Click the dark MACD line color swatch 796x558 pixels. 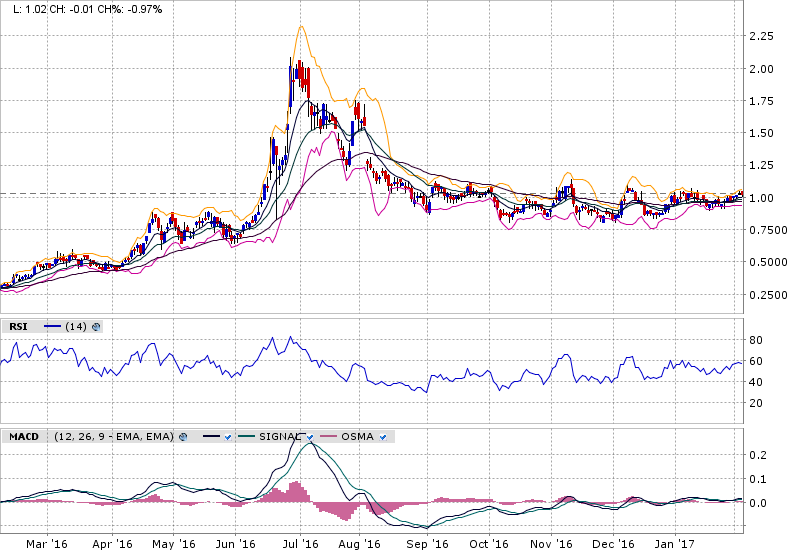tap(211, 437)
